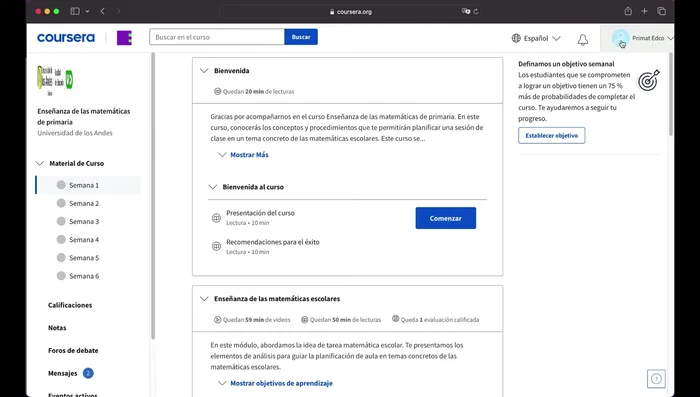Screen dimensions: 700x397
Task: Open Semana 5 in sidebar
Action: tap(84, 258)
